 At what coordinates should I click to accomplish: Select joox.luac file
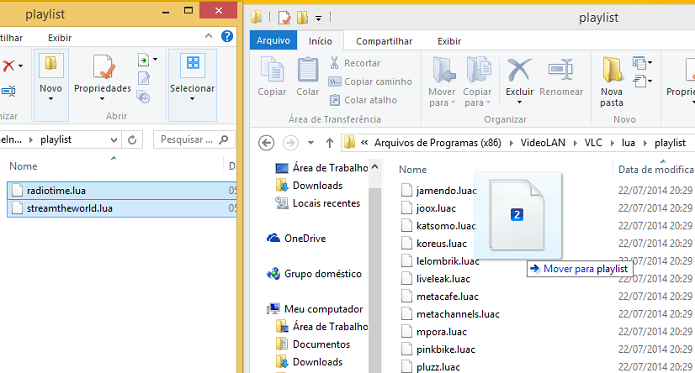pos(429,208)
